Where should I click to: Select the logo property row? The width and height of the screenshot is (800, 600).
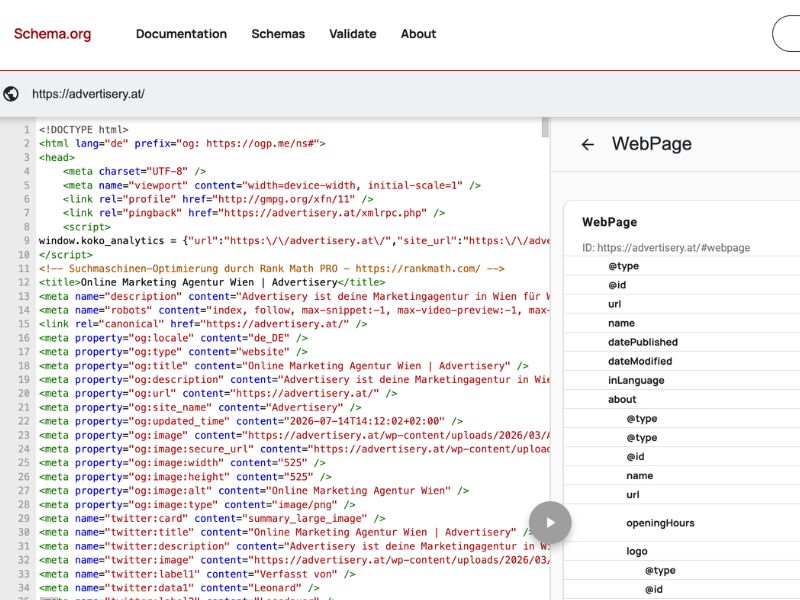pos(682,551)
